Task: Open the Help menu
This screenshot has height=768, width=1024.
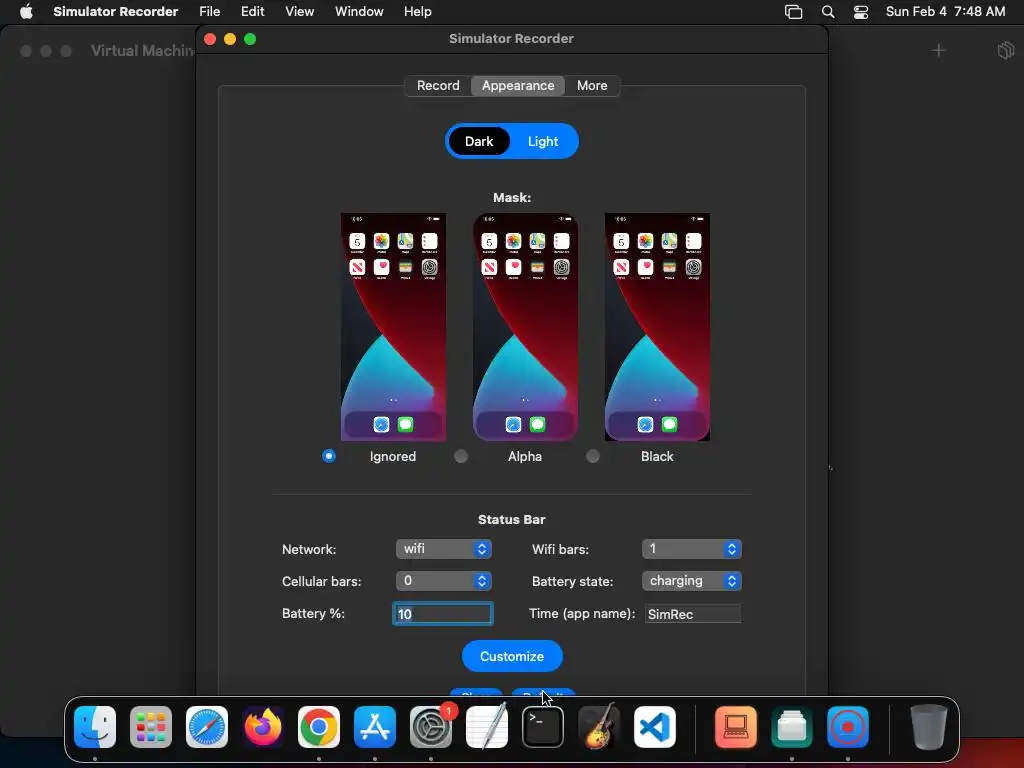Action: [417, 11]
